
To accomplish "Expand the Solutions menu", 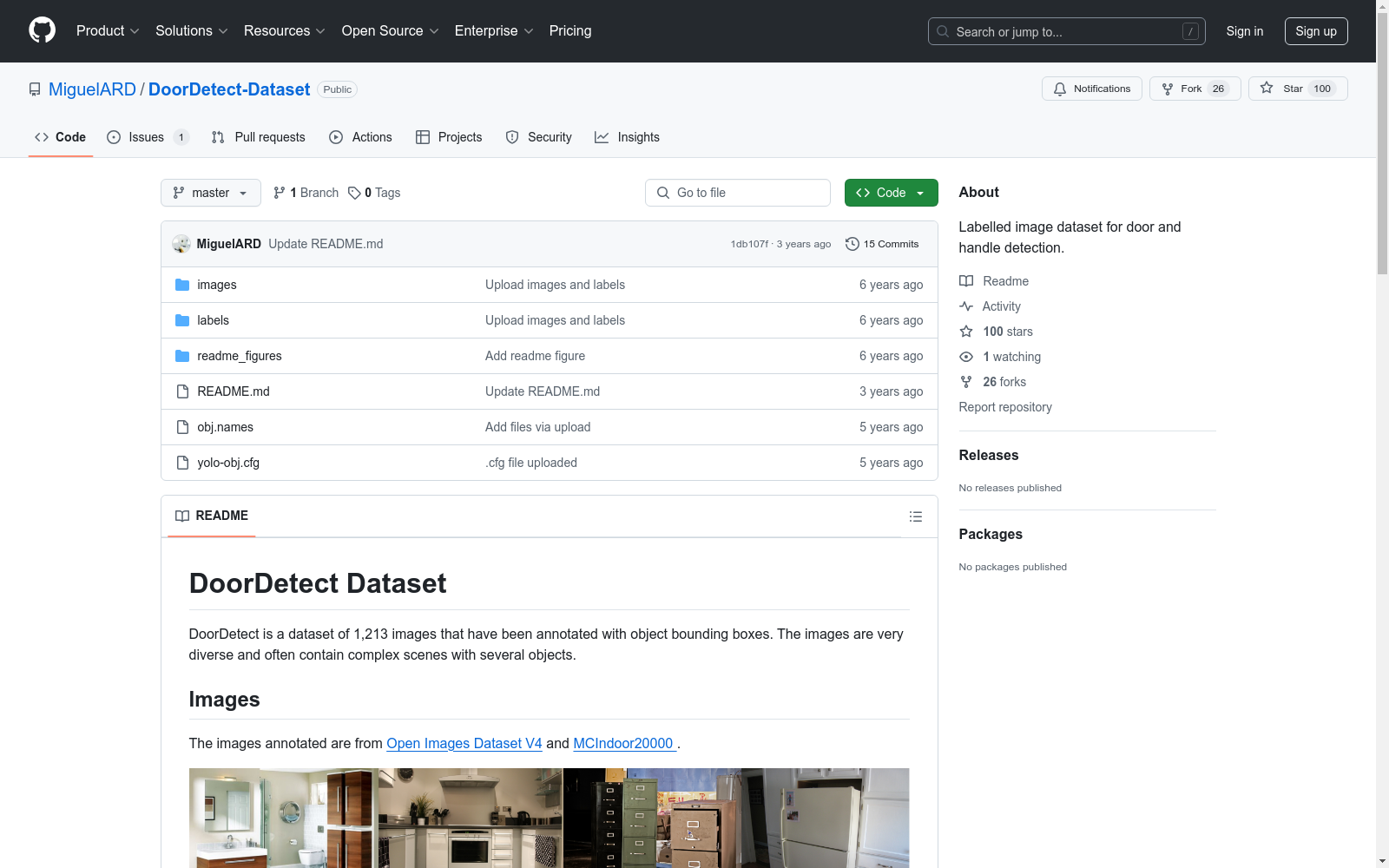I will coord(192,30).
